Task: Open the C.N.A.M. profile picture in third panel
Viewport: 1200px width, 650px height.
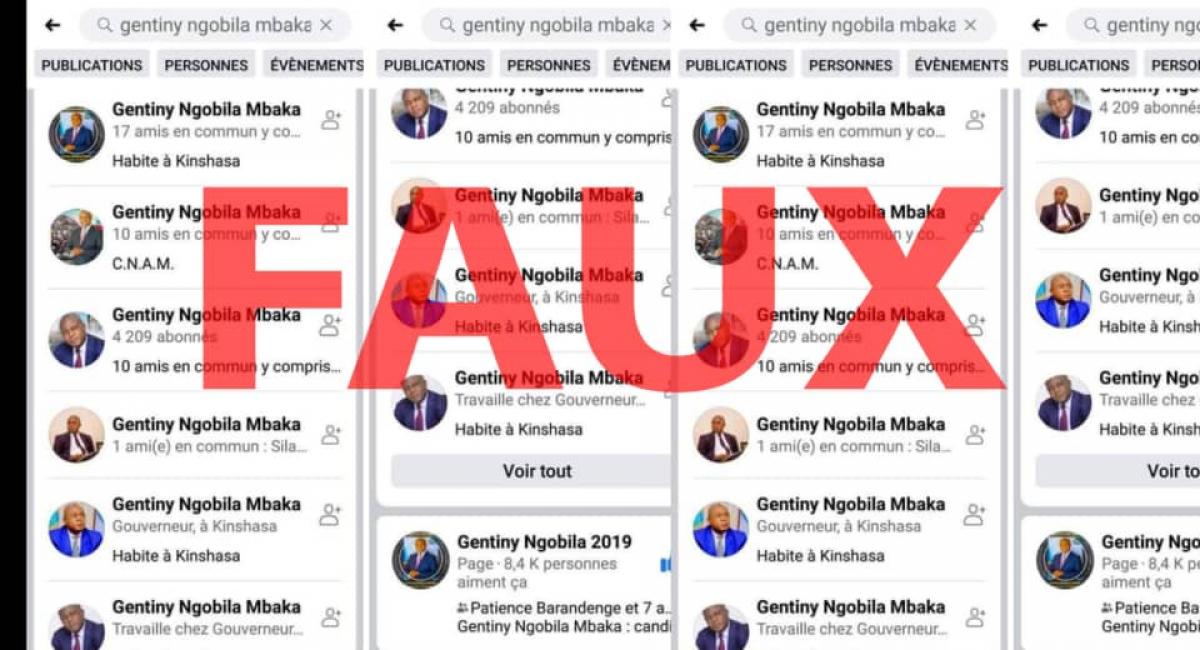Action: (721, 237)
